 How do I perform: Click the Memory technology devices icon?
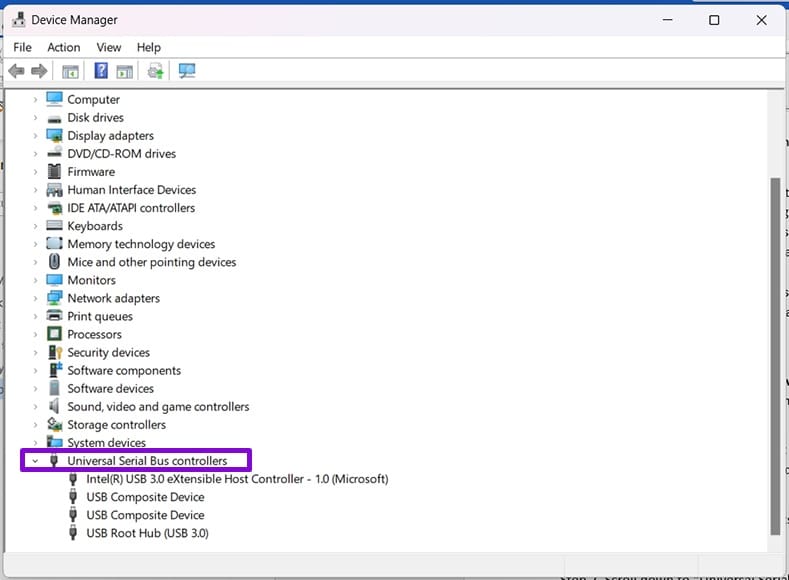[54, 243]
